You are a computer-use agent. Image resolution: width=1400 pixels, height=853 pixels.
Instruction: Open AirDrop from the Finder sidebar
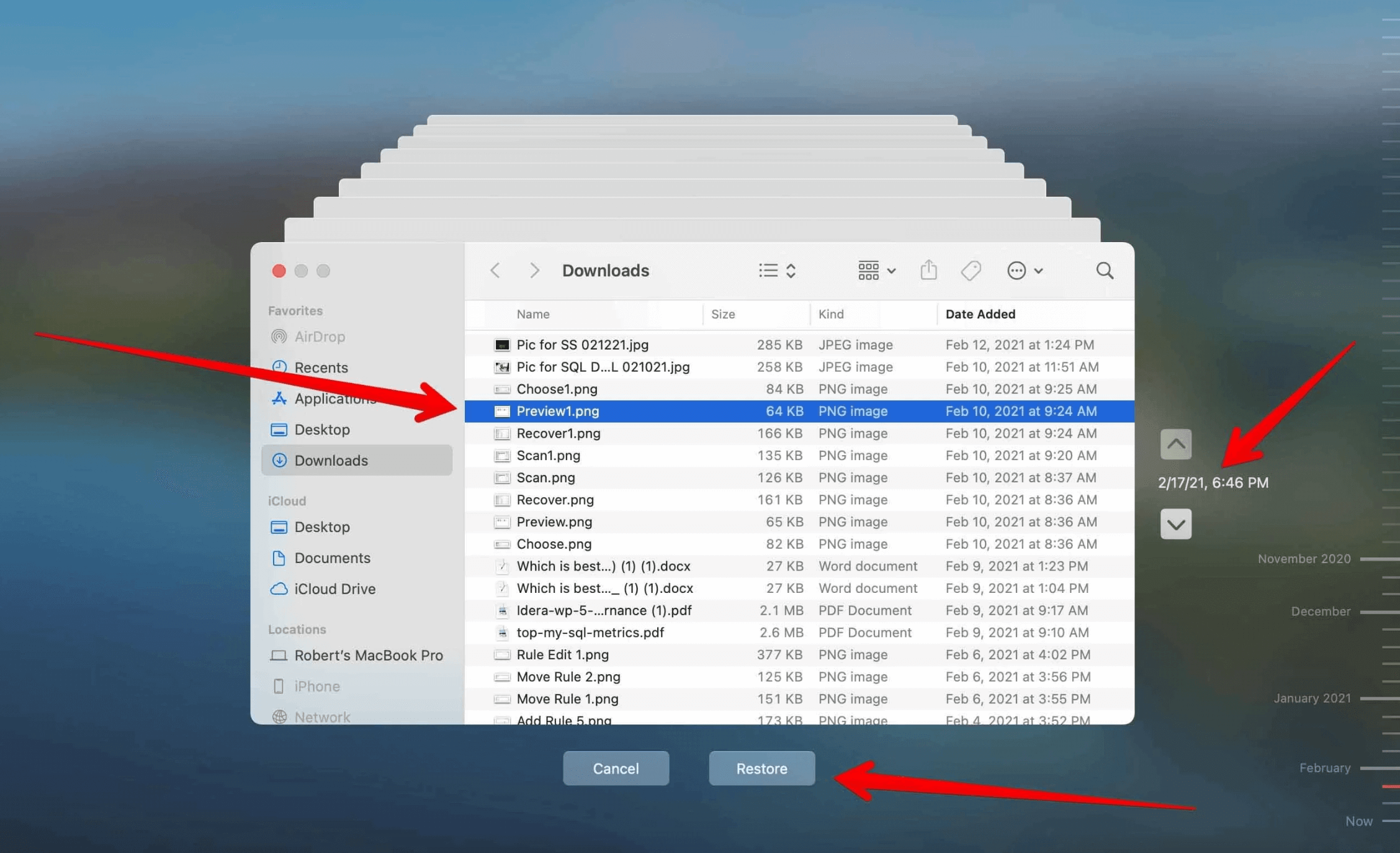pyautogui.click(x=319, y=336)
